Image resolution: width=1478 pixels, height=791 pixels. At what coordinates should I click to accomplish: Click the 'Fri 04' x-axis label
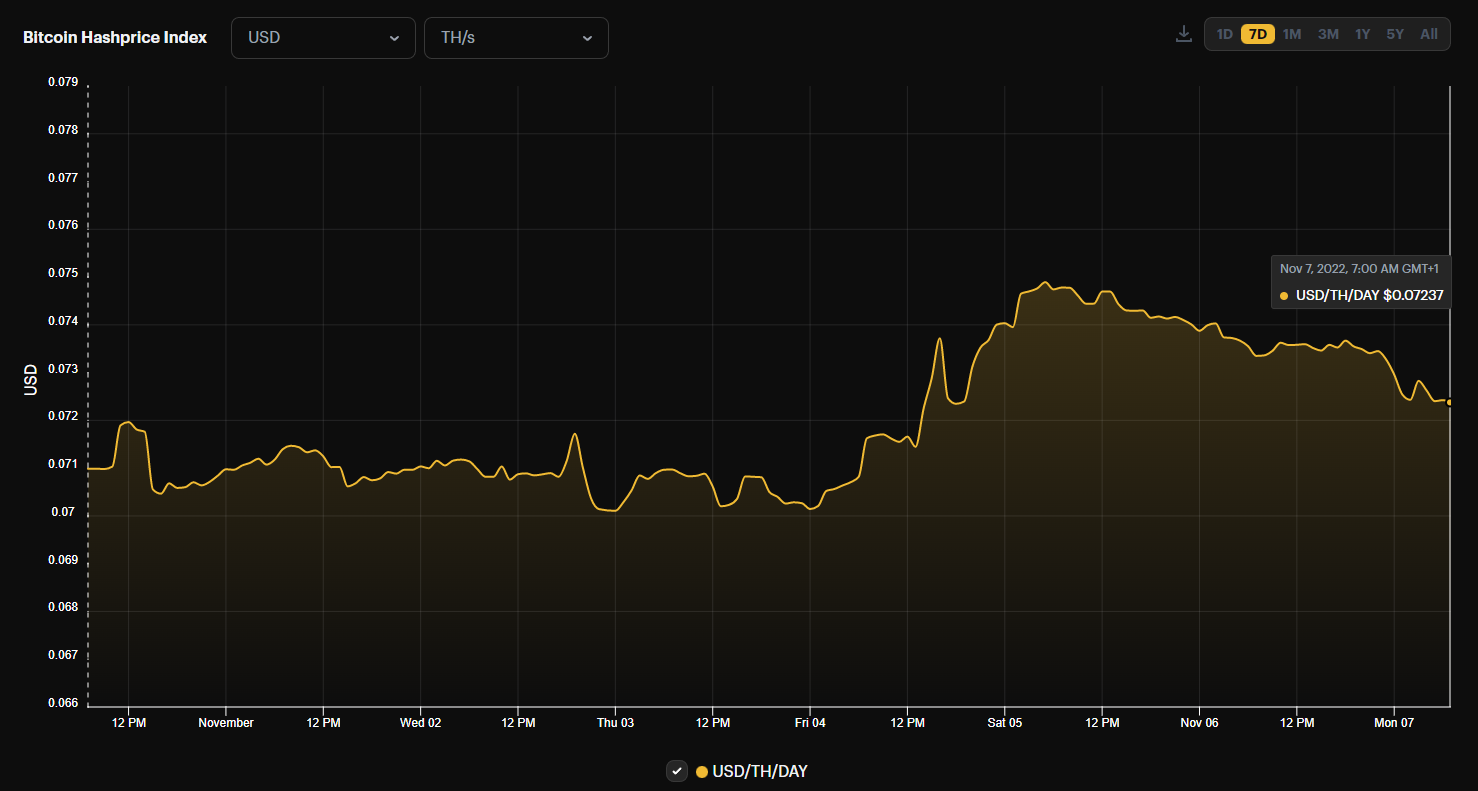(810, 722)
